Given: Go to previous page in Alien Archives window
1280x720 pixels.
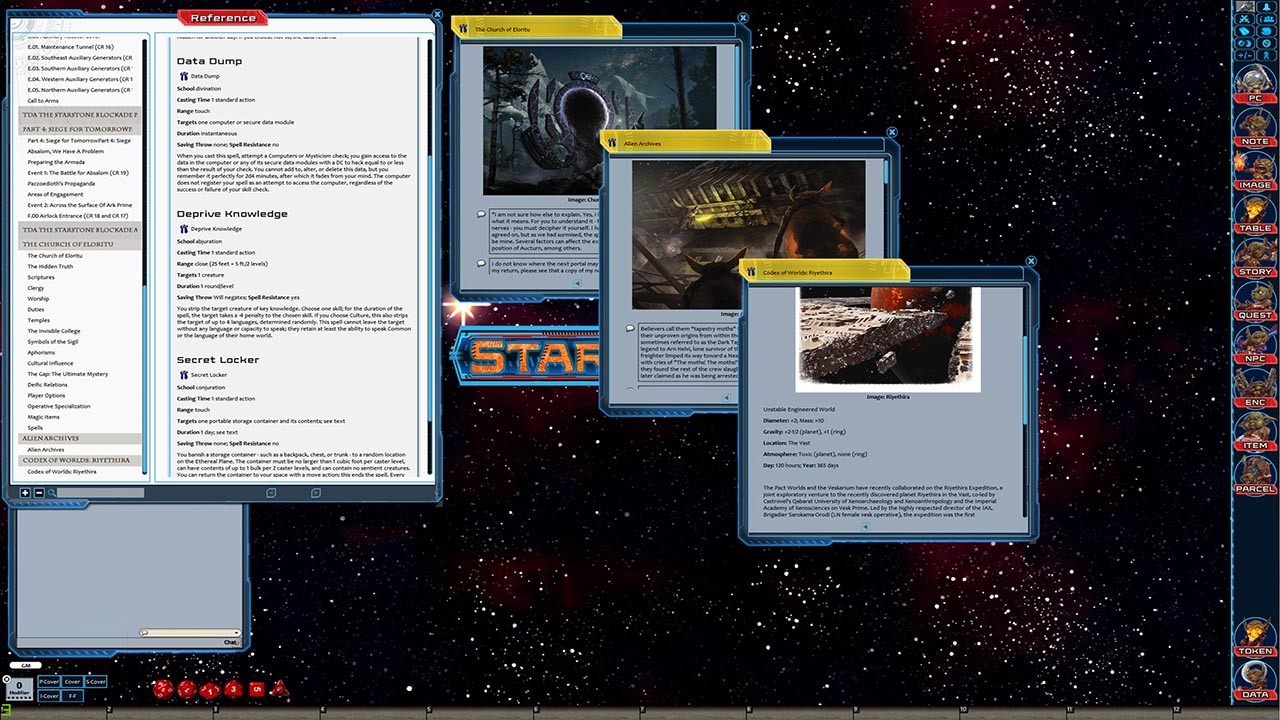Looking at the screenshot, I should pyautogui.click(x=727, y=397).
